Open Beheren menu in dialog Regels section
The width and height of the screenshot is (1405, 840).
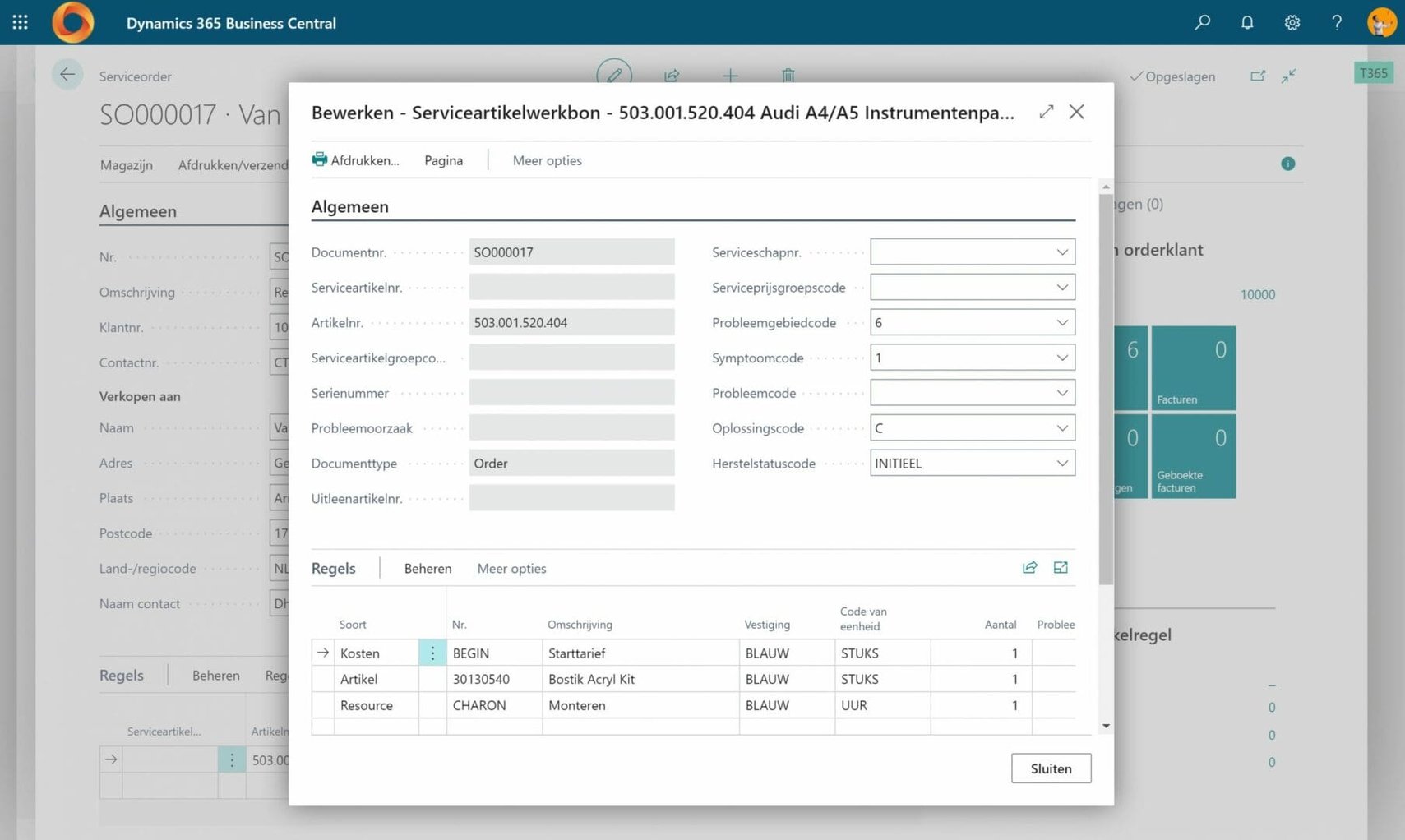click(428, 568)
